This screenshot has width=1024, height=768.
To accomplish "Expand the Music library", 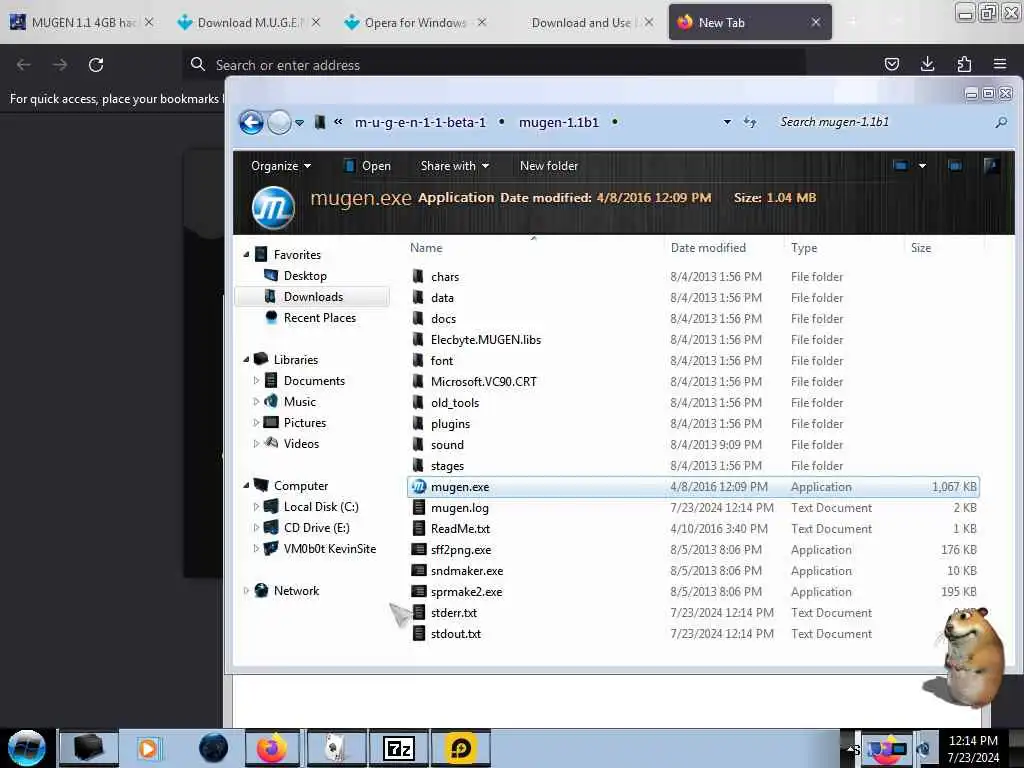I will [256, 401].
